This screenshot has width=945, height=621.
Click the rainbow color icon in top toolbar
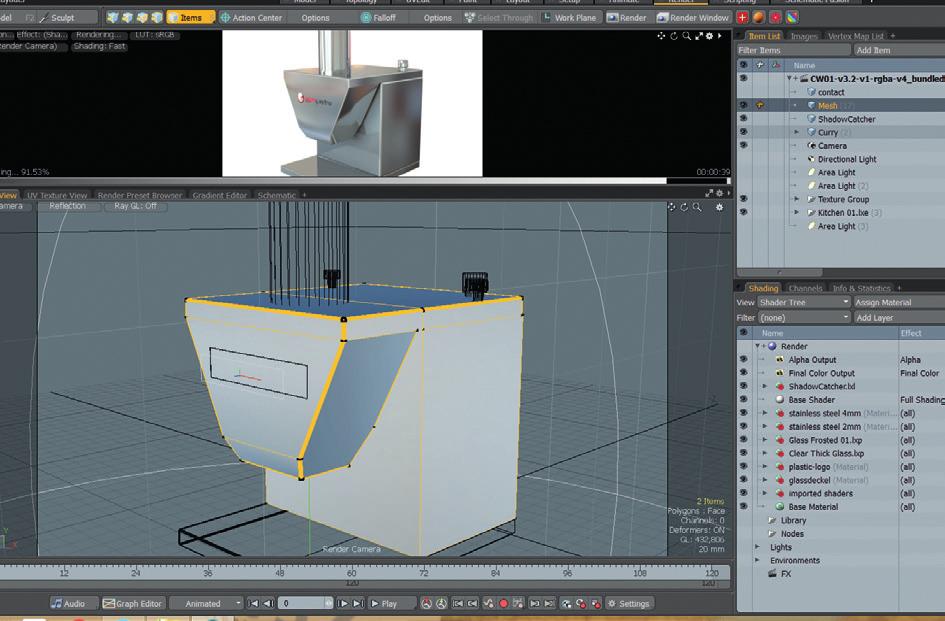tap(793, 17)
